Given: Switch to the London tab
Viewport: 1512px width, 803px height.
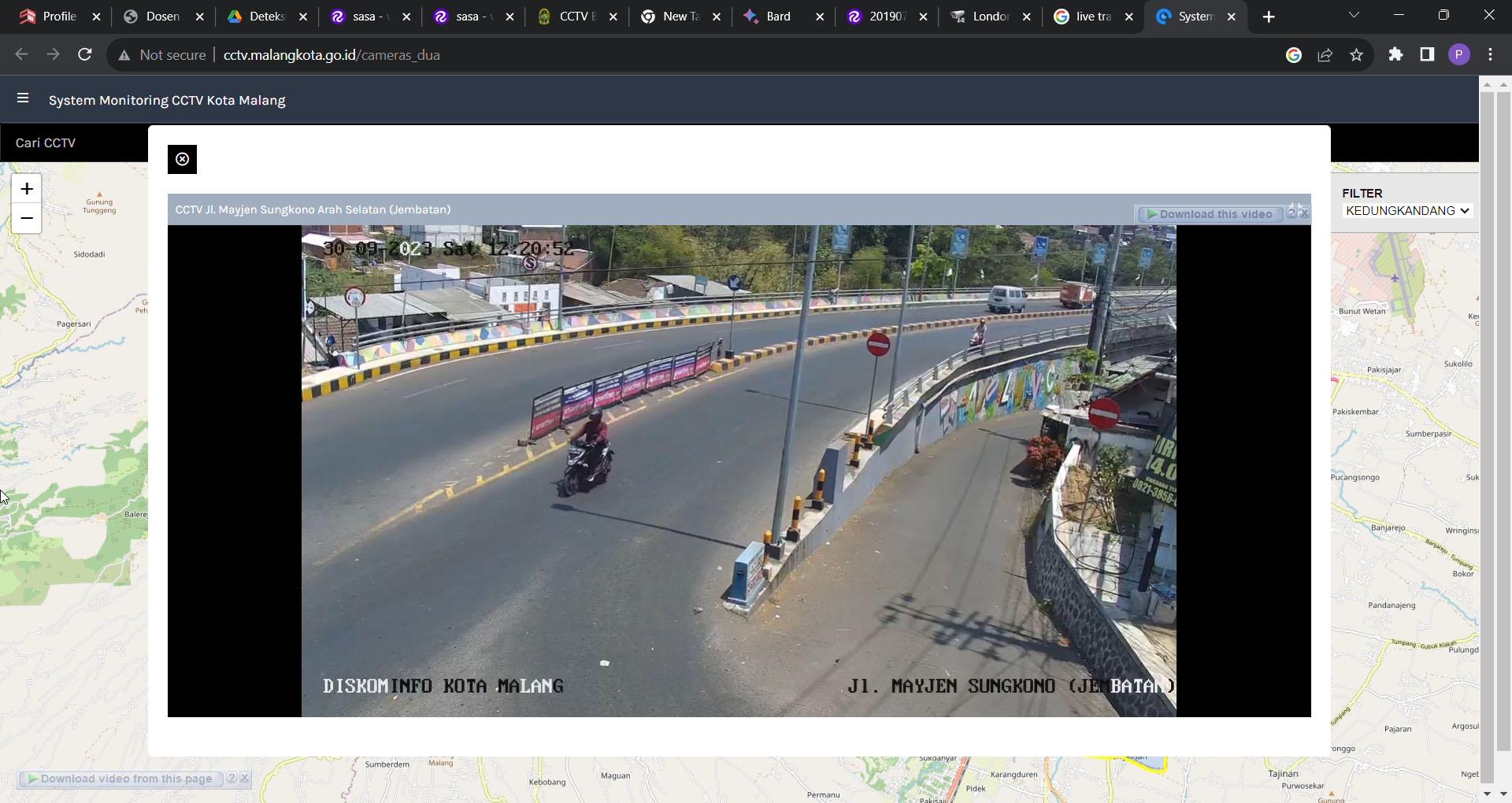Looking at the screenshot, I should click(990, 17).
